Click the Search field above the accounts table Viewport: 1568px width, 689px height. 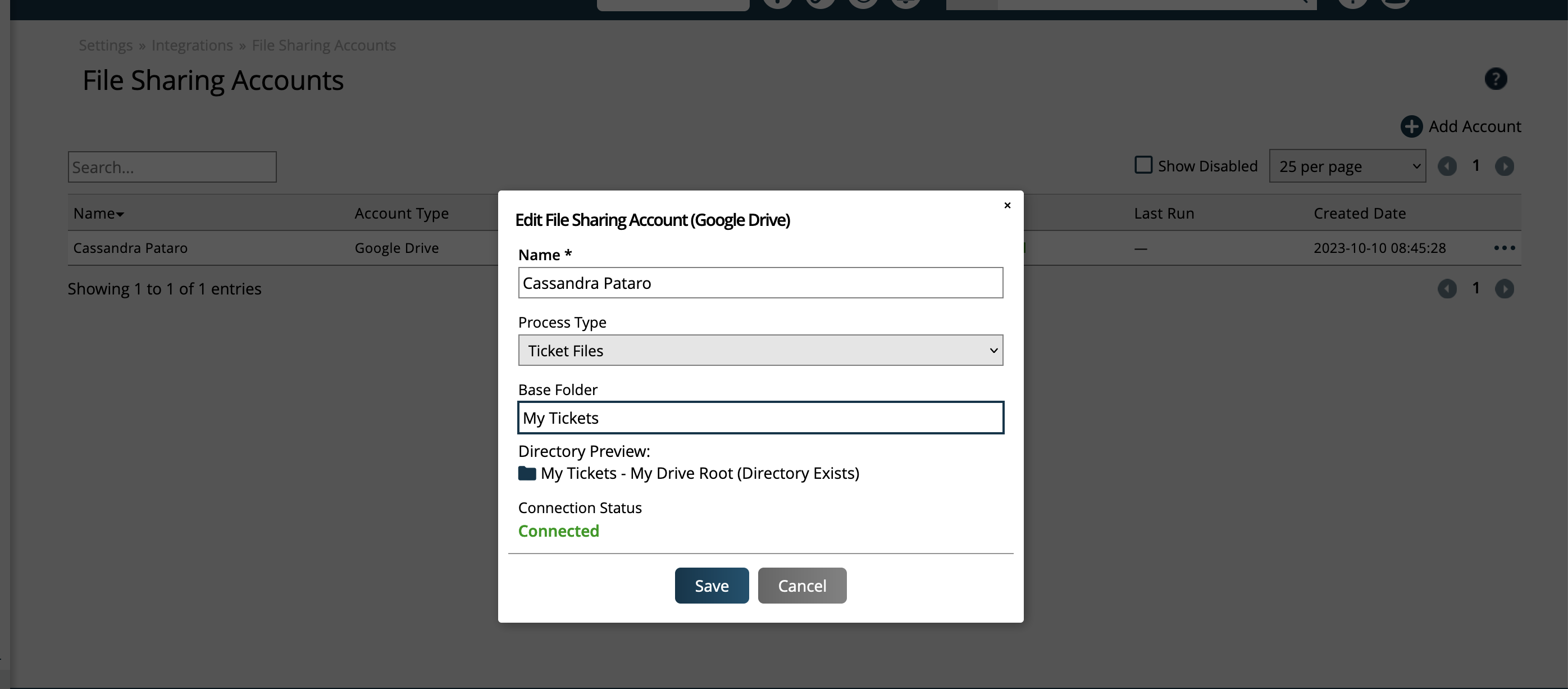pyautogui.click(x=172, y=166)
